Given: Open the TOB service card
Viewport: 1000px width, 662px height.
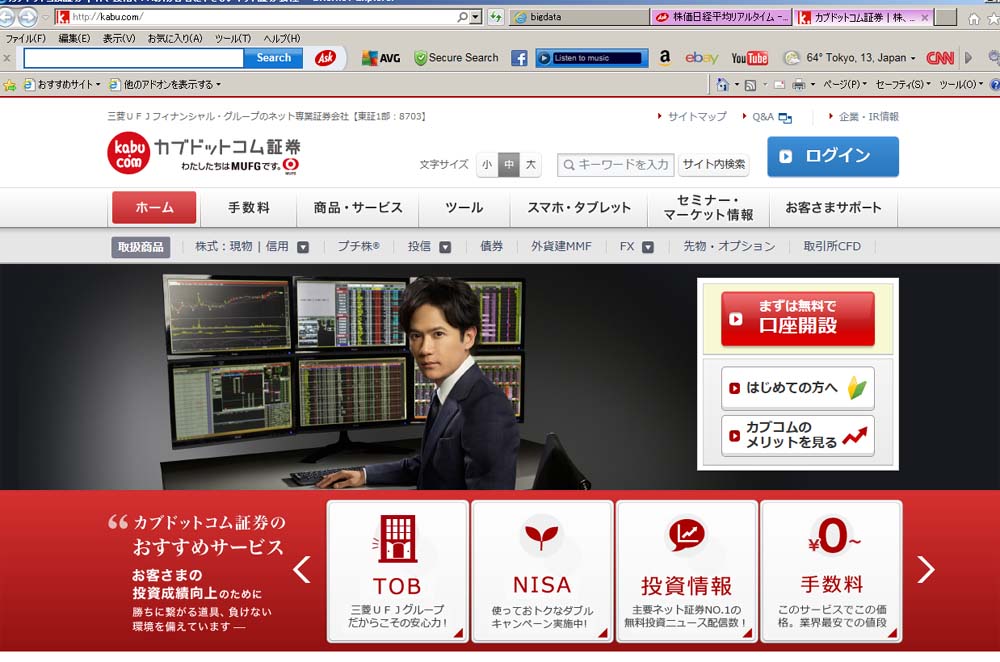Looking at the screenshot, I should (397, 571).
